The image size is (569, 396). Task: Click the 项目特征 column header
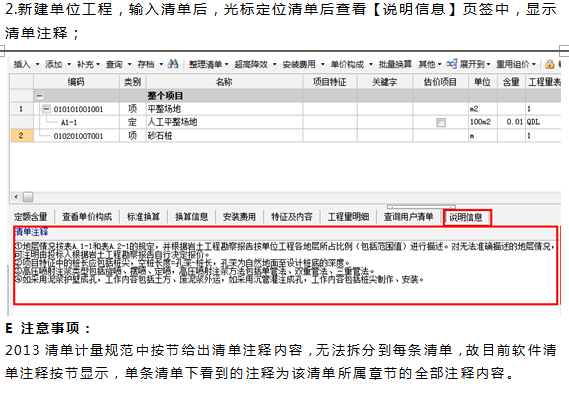click(330, 82)
